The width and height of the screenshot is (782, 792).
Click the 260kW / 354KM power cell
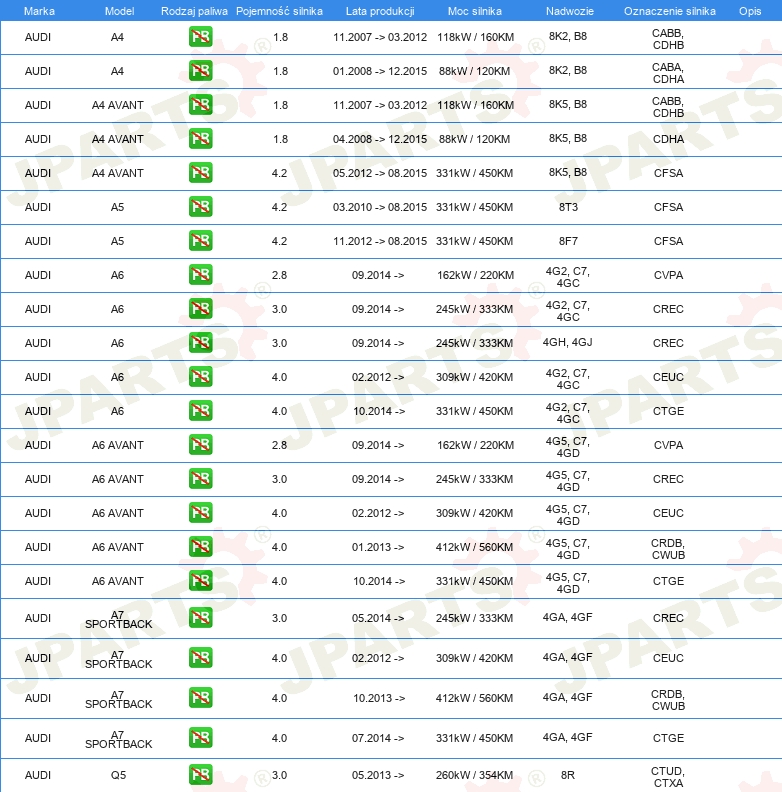(474, 775)
